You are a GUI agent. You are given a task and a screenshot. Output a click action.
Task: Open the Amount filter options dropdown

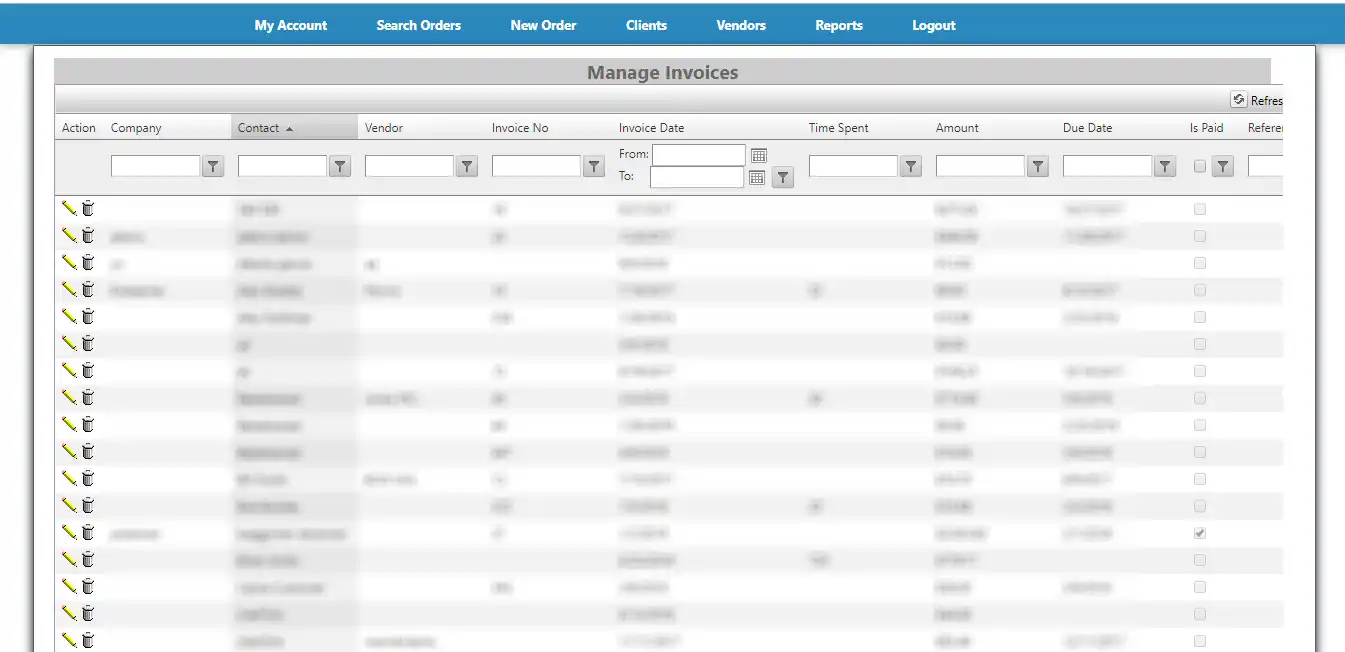(1038, 167)
